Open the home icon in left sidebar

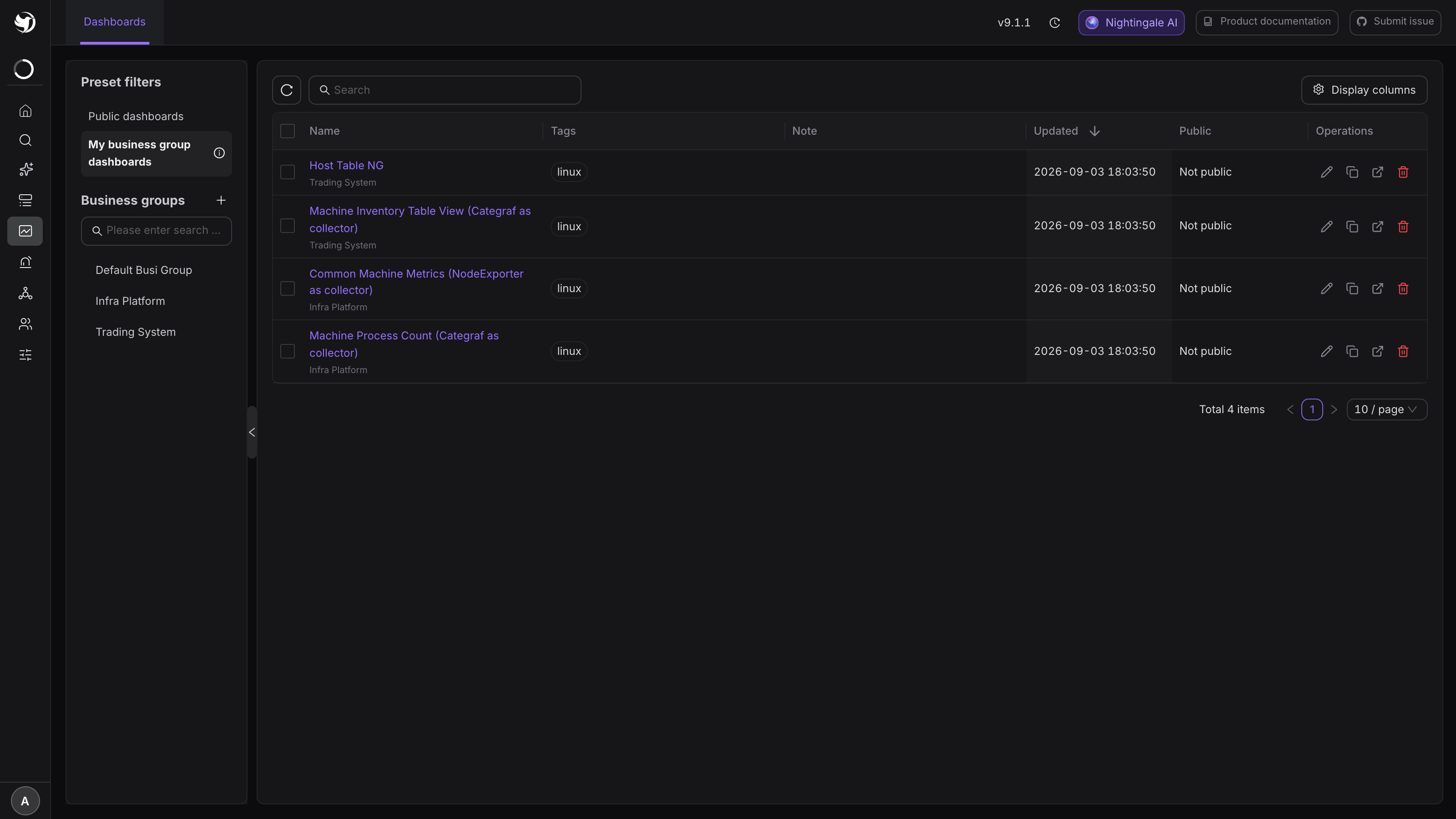point(25,111)
